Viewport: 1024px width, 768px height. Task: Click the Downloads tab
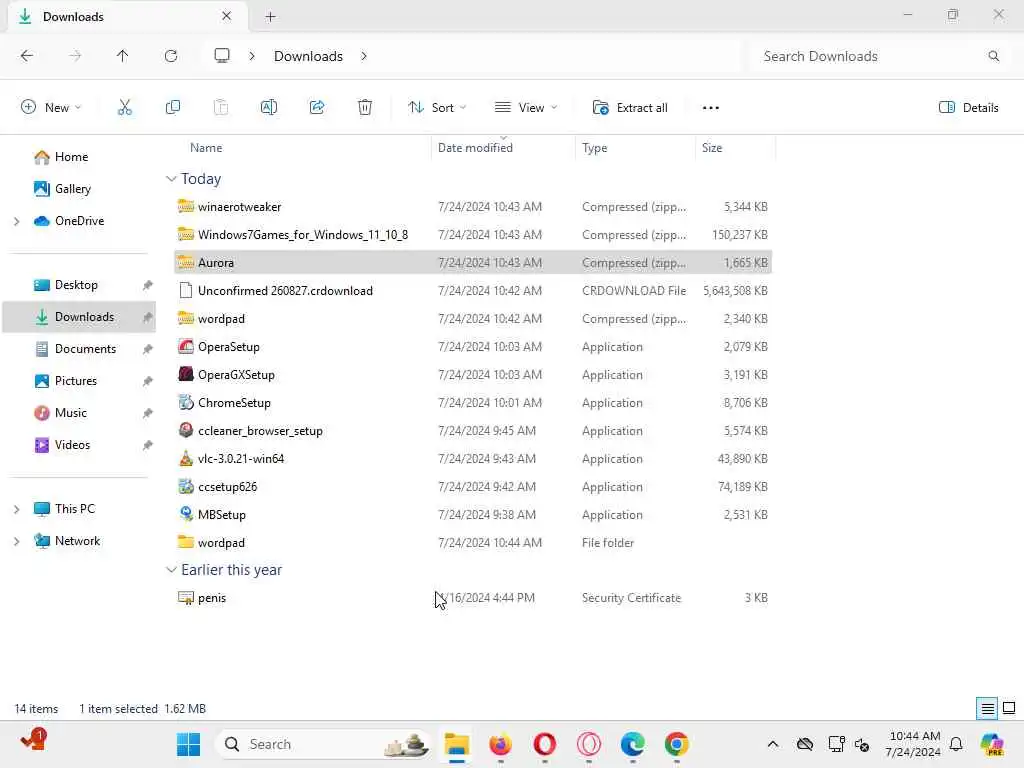pos(127,17)
